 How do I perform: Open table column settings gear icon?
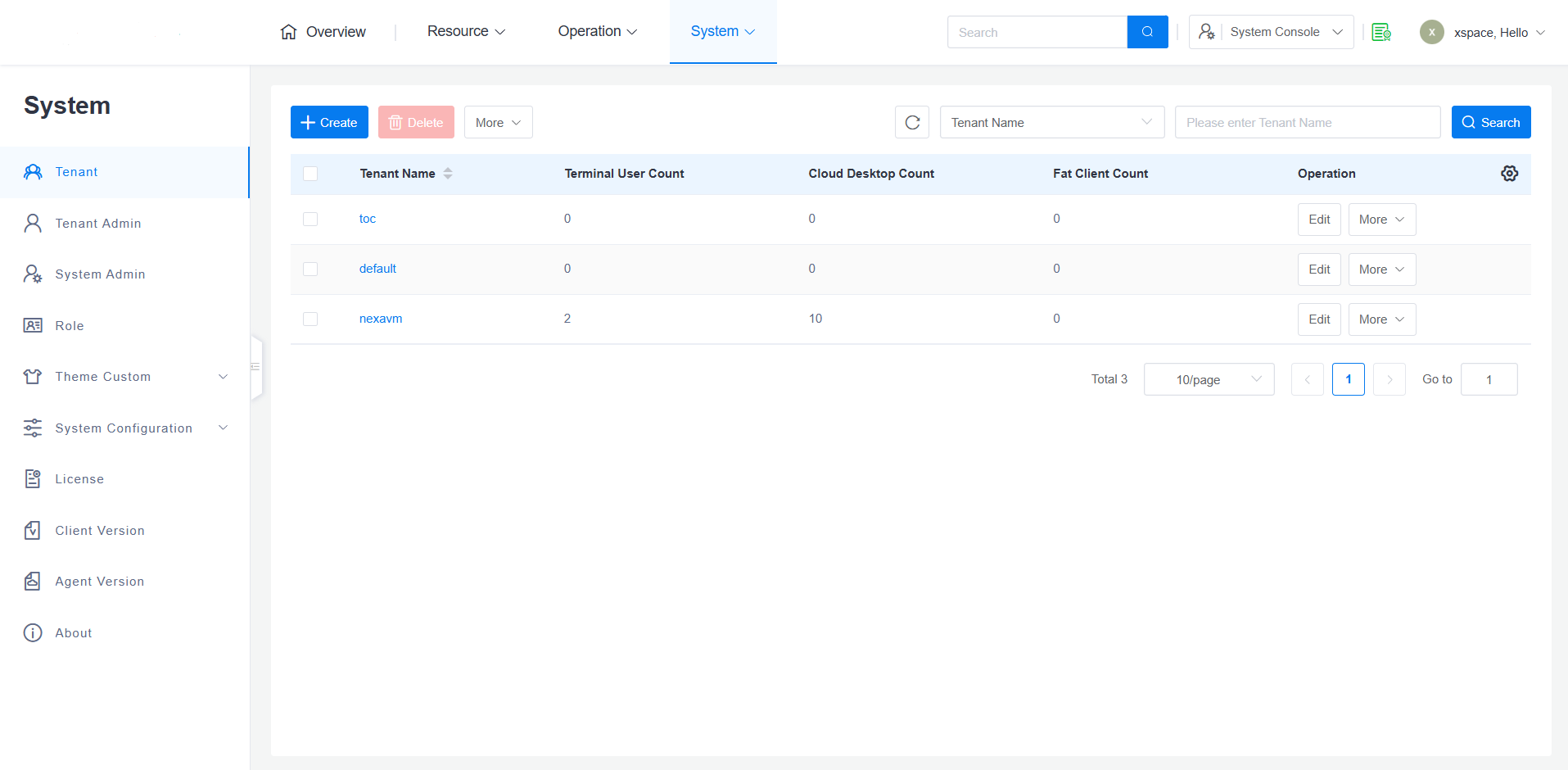coord(1509,174)
